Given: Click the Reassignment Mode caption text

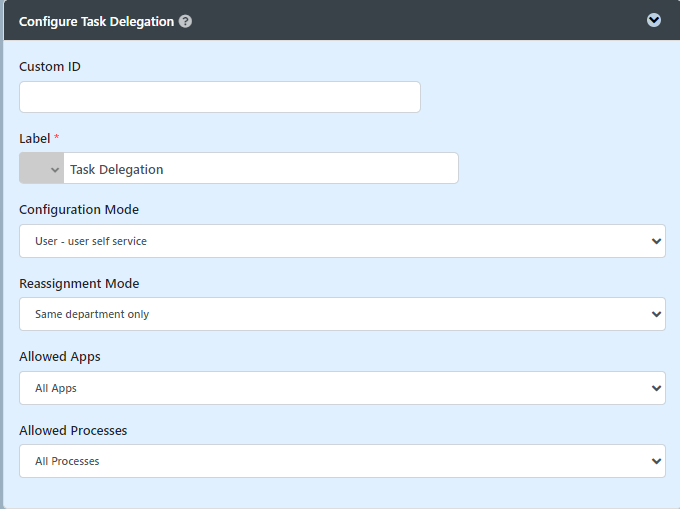Looking at the screenshot, I should click(79, 284).
